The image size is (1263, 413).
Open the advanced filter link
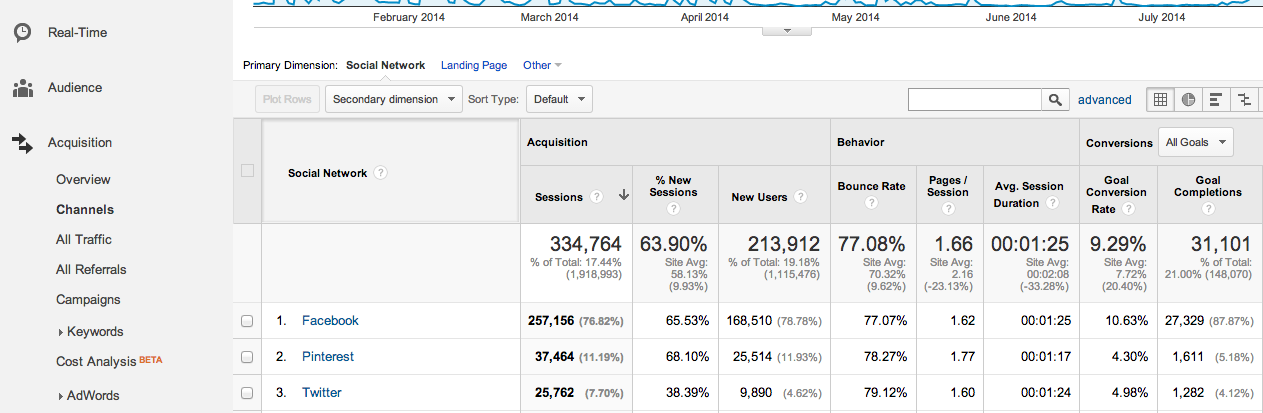click(1104, 100)
